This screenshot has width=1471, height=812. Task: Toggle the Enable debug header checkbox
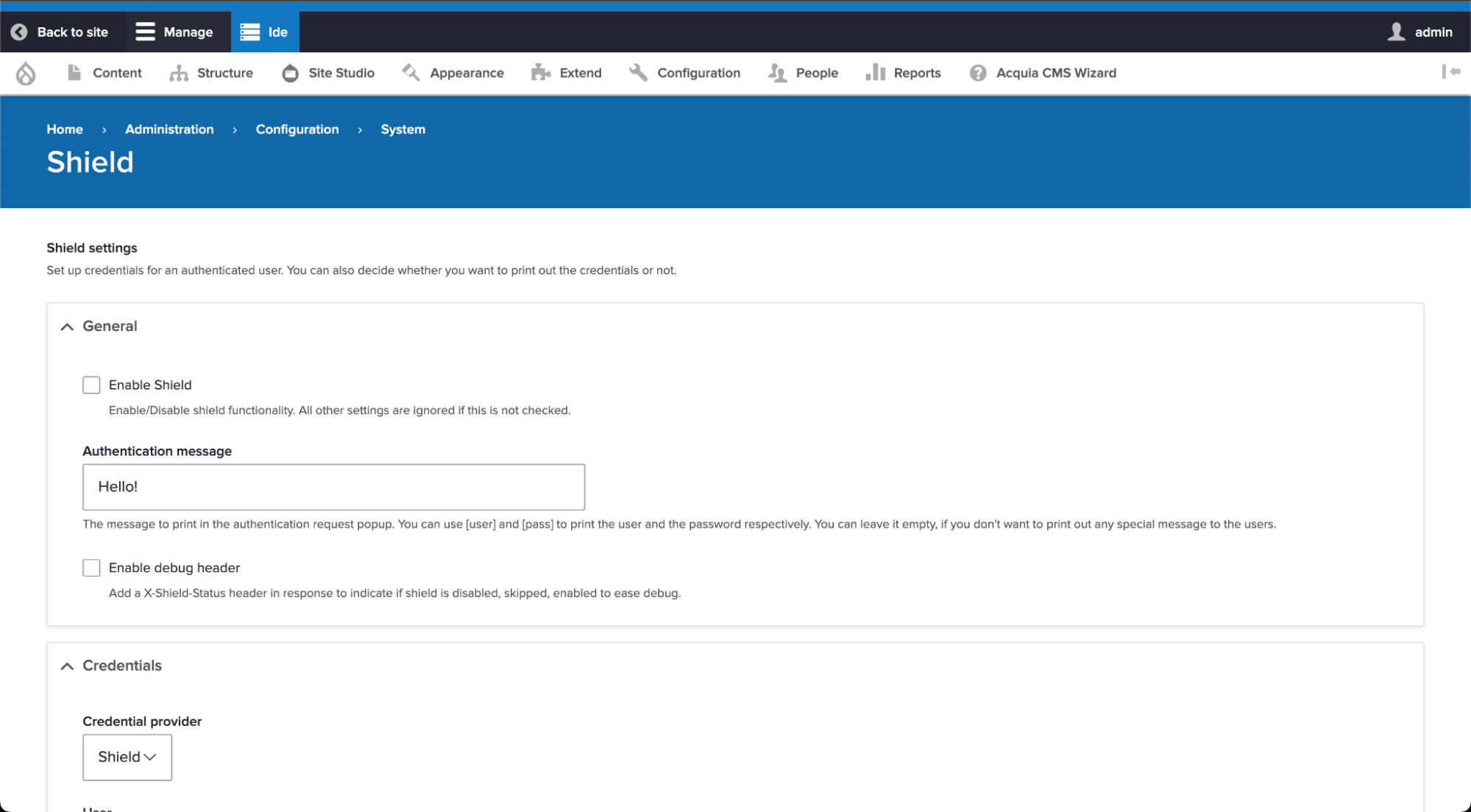[91, 568]
